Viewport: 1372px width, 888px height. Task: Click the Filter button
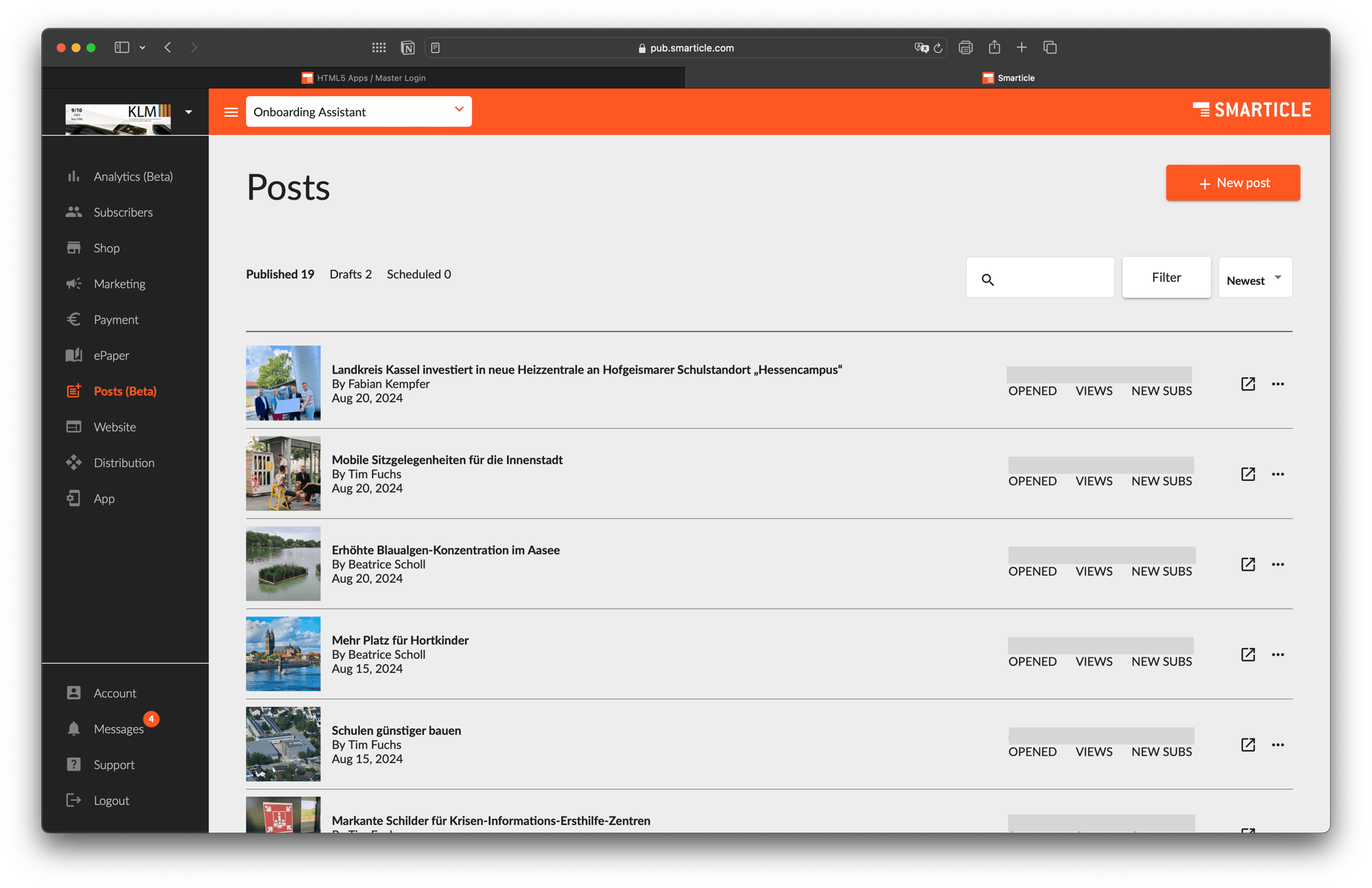(1166, 277)
